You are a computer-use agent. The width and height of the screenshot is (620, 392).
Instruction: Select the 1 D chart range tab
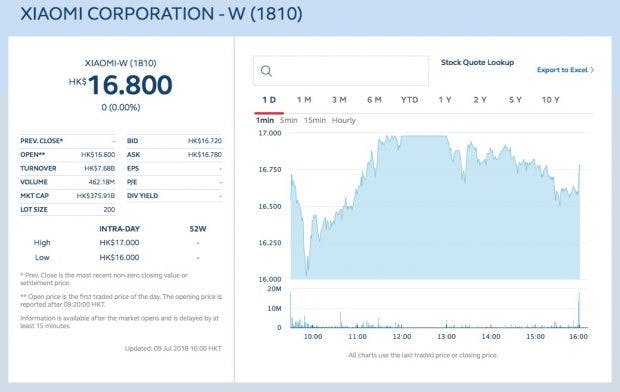click(269, 100)
